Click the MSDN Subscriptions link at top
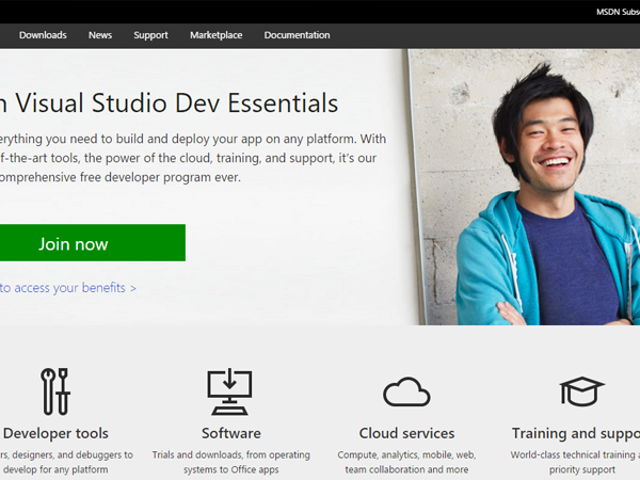This screenshot has height=480, width=640. [x=618, y=12]
